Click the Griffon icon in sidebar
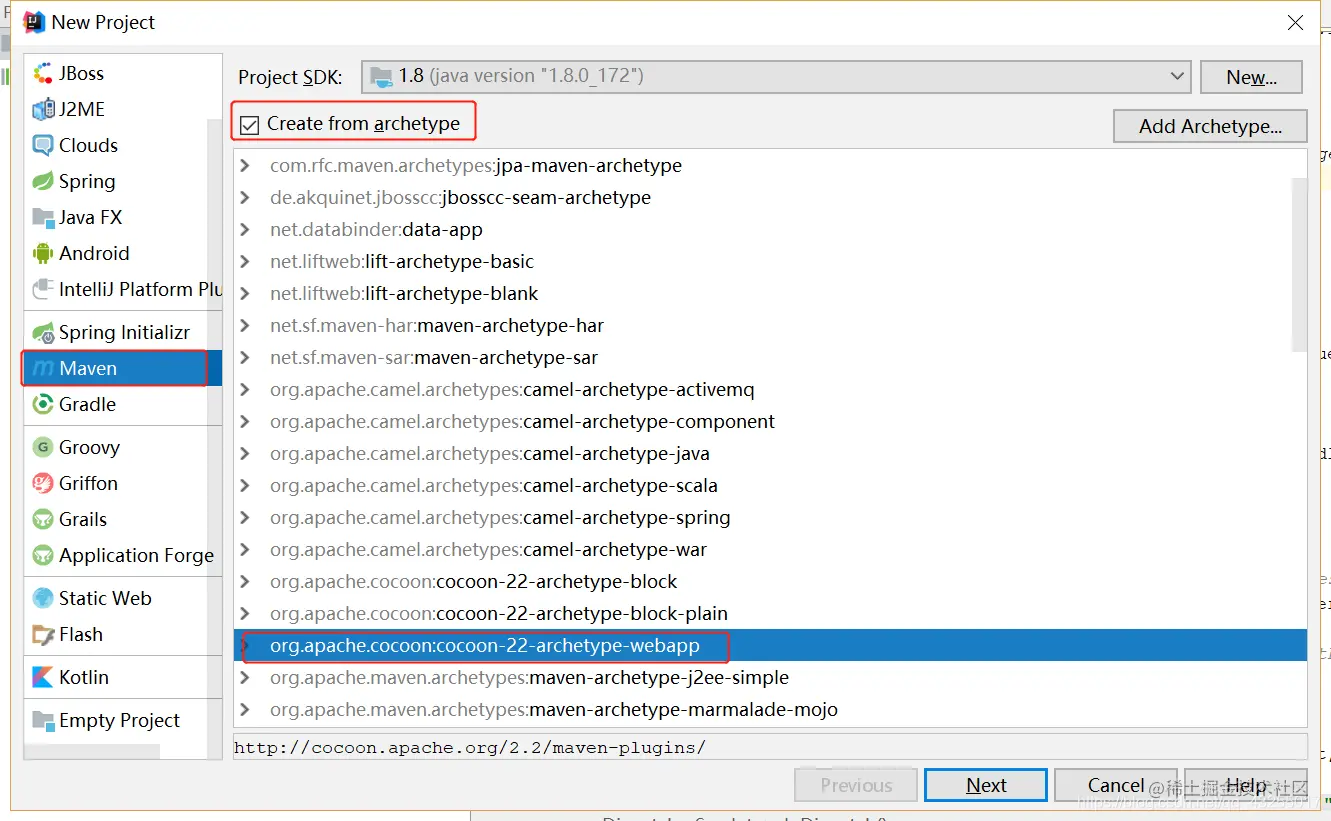This screenshot has width=1331, height=821. click(42, 483)
